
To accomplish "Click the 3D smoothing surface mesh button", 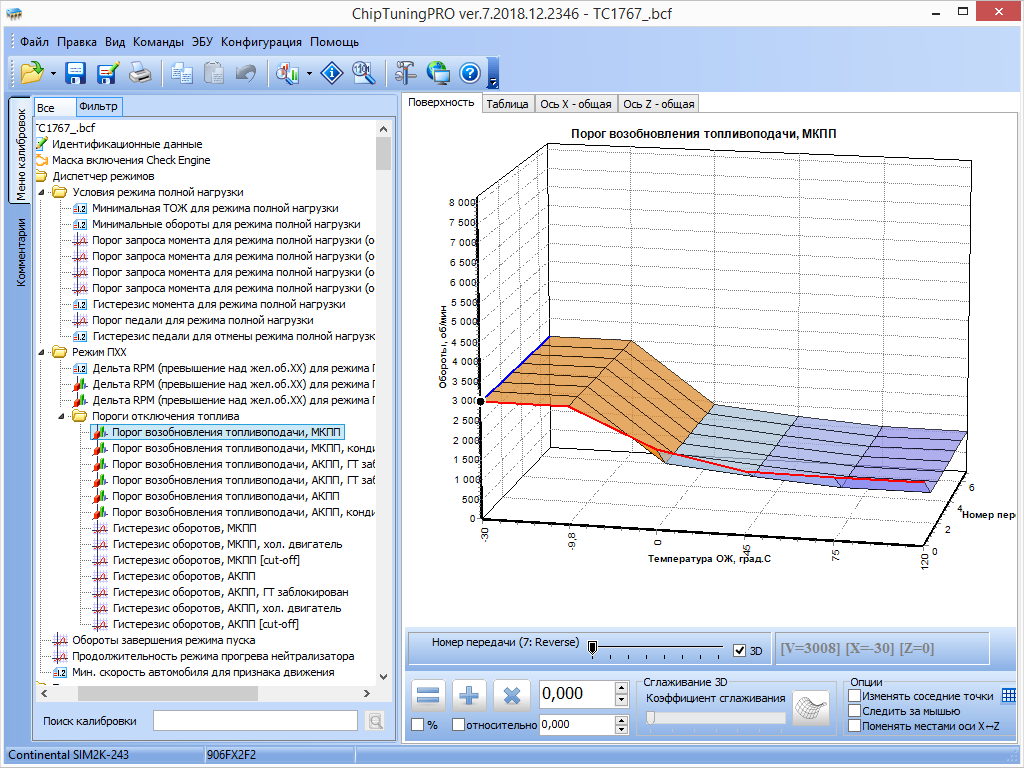I will tap(811, 708).
